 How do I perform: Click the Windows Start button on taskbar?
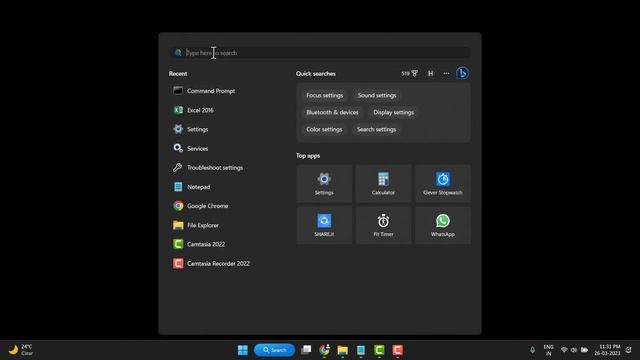point(243,350)
